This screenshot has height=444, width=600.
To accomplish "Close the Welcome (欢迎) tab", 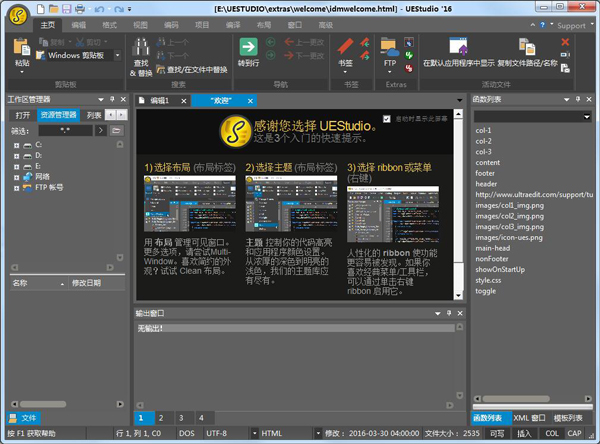I will [250, 101].
